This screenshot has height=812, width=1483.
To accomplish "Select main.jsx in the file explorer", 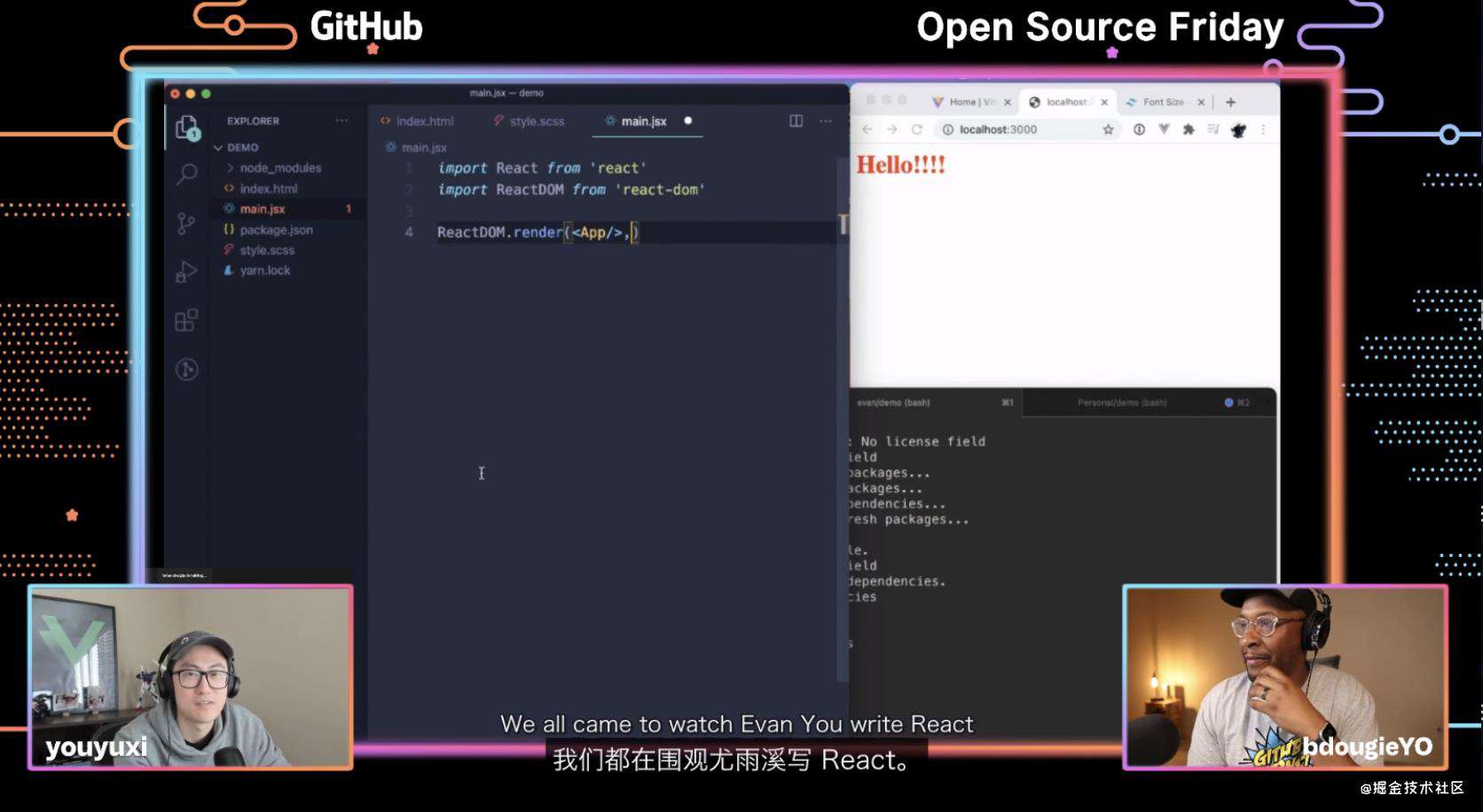I will (x=263, y=209).
